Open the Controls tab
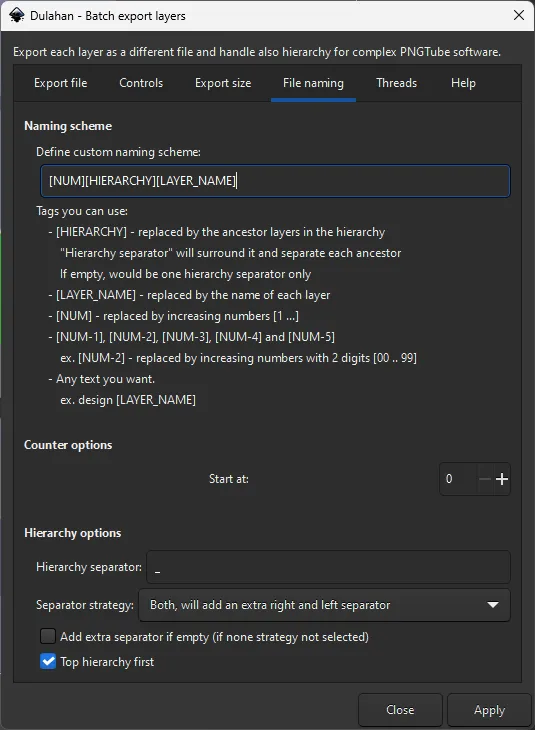 coord(141,83)
